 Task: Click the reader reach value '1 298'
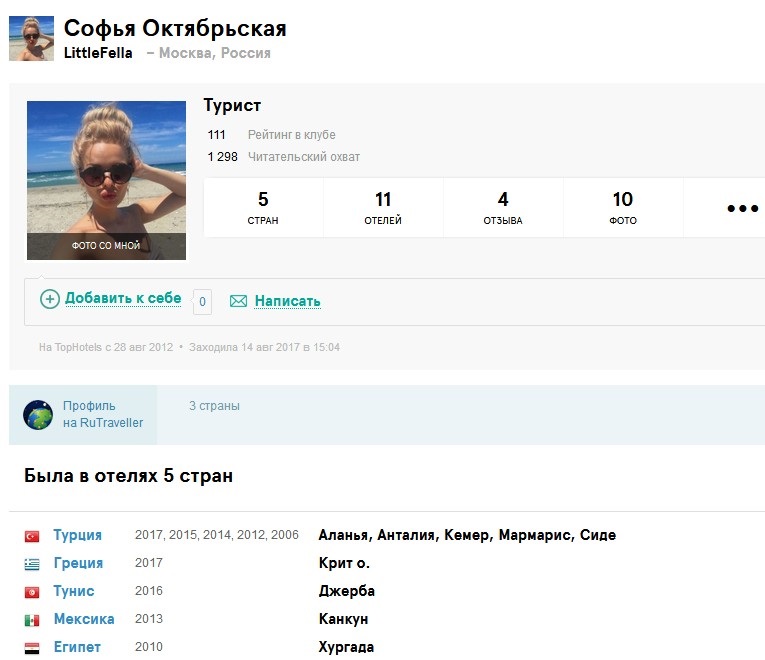pos(222,157)
